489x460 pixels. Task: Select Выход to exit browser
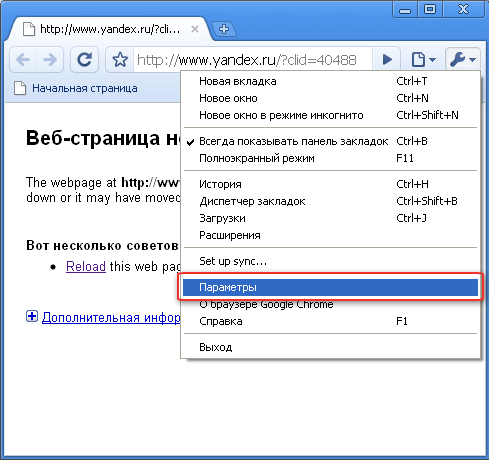point(330,347)
